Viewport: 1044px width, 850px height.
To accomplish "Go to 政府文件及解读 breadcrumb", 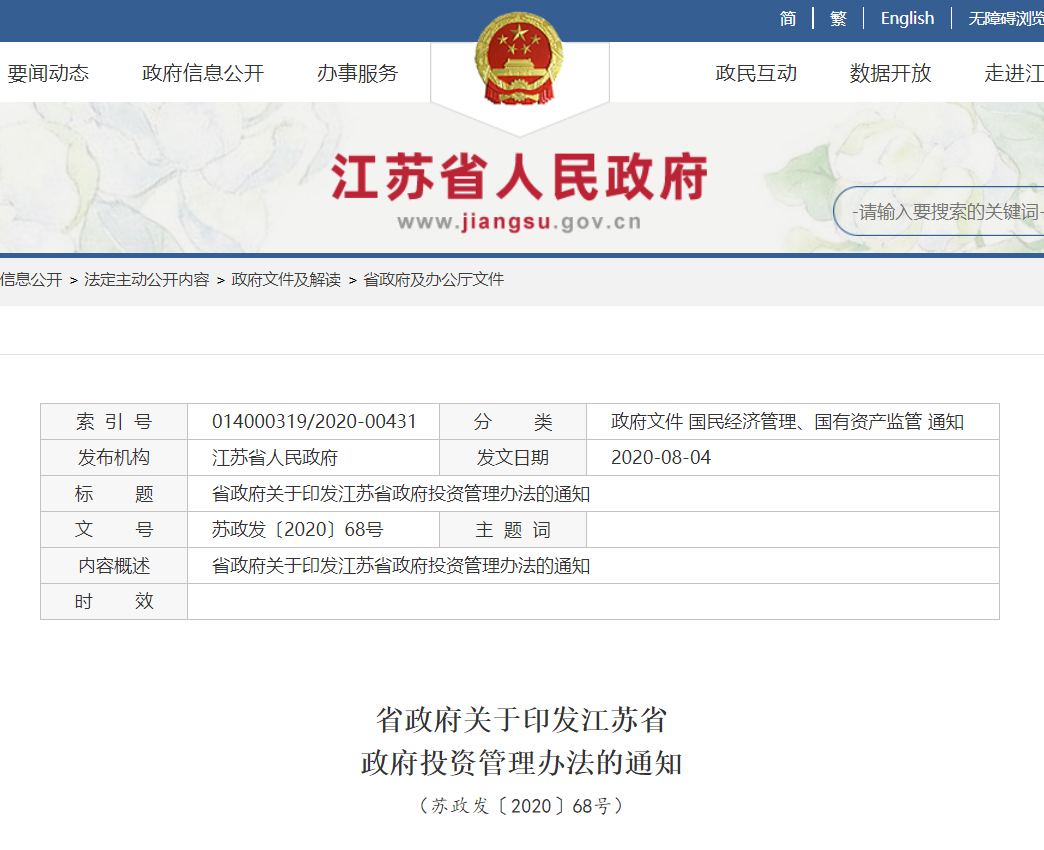I will coord(286,280).
